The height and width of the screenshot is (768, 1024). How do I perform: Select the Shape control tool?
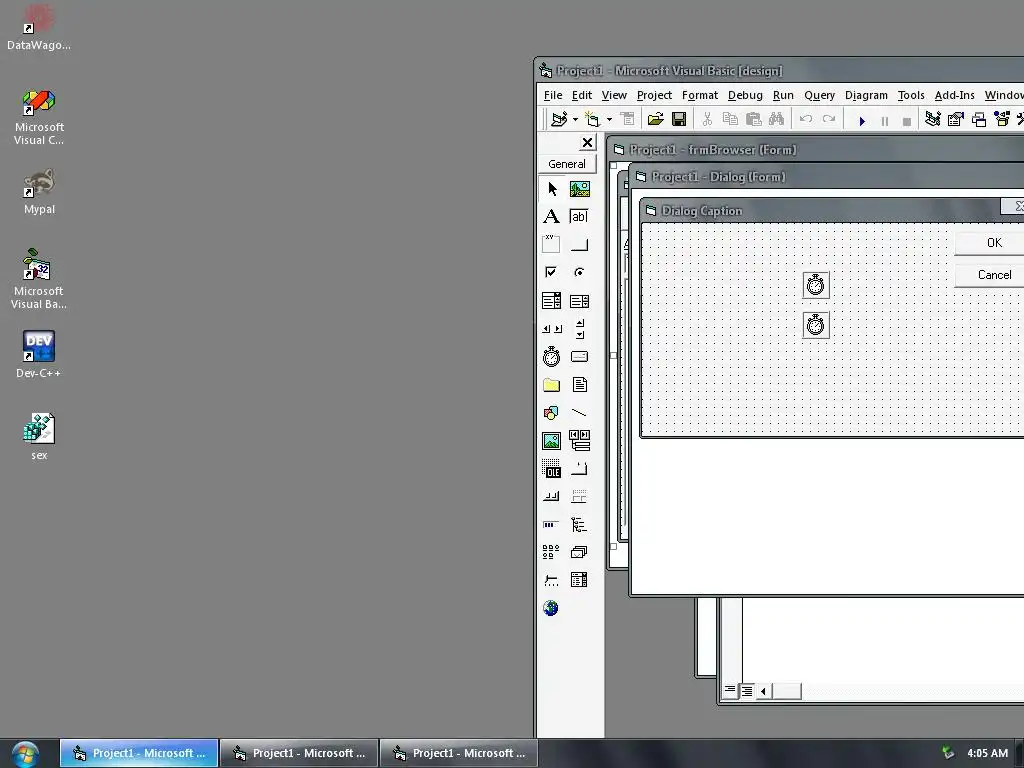(x=552, y=413)
